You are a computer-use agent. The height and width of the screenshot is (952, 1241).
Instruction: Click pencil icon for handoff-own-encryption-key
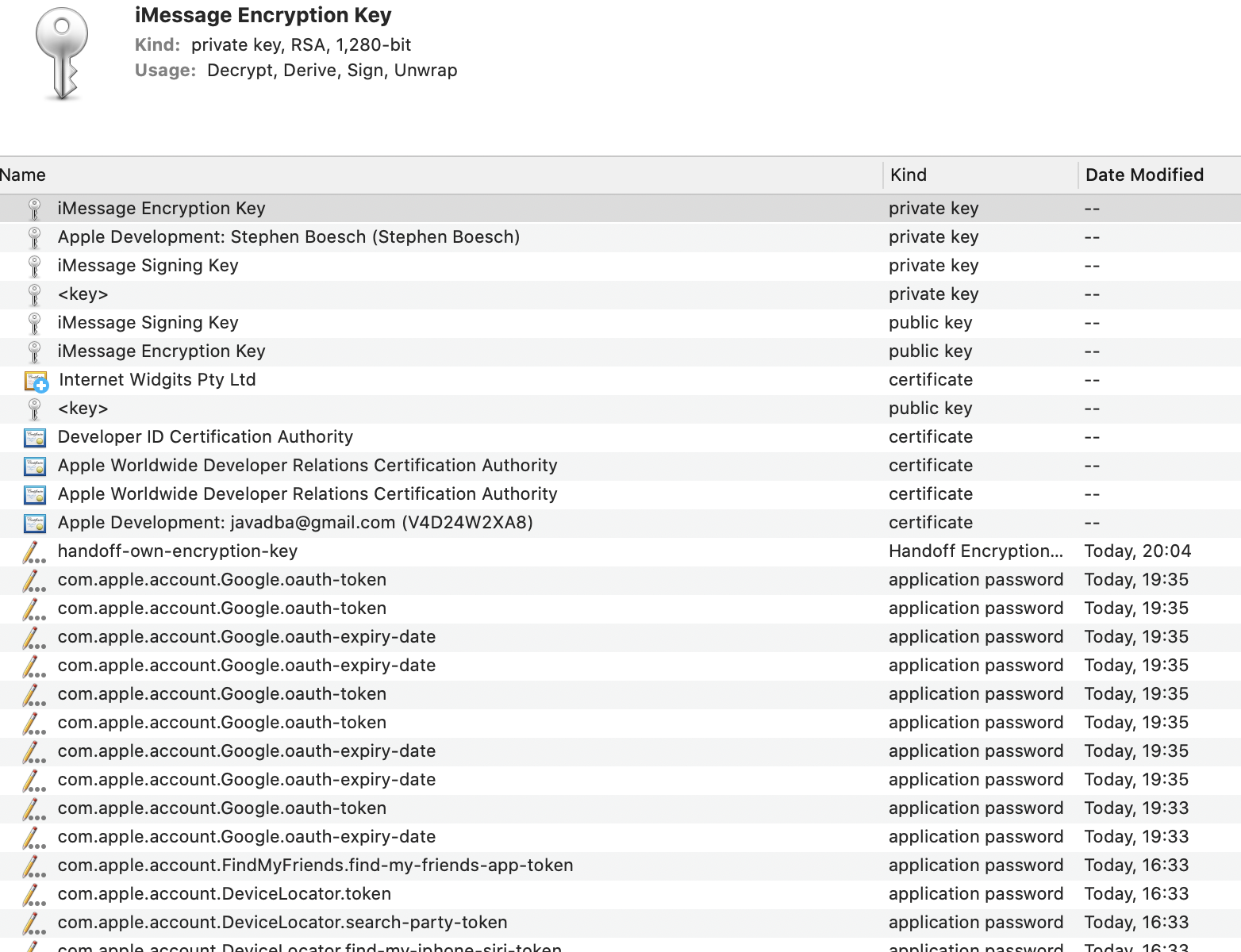[x=33, y=552]
